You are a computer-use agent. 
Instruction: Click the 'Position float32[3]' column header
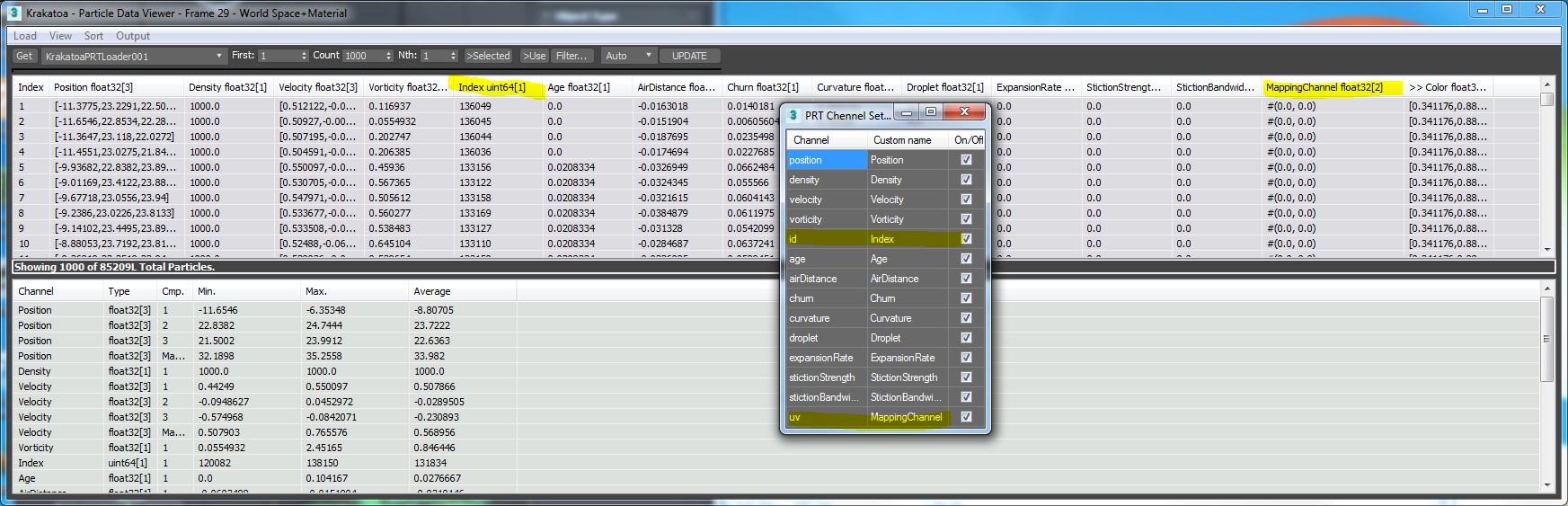click(x=117, y=87)
